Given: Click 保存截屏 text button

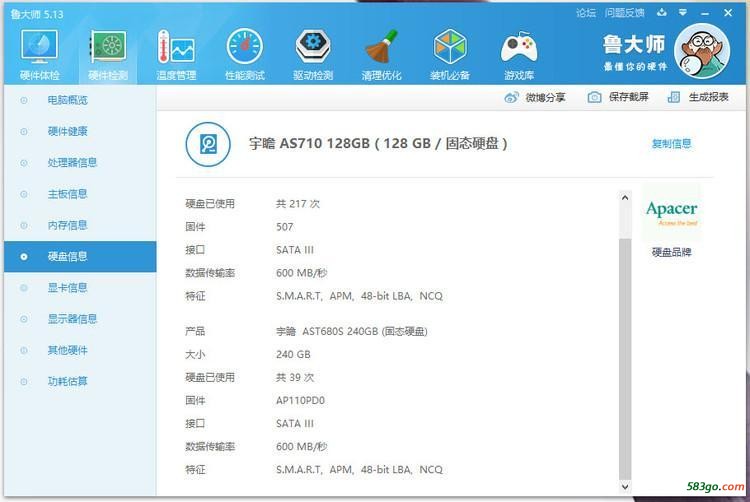Looking at the screenshot, I should 629,97.
